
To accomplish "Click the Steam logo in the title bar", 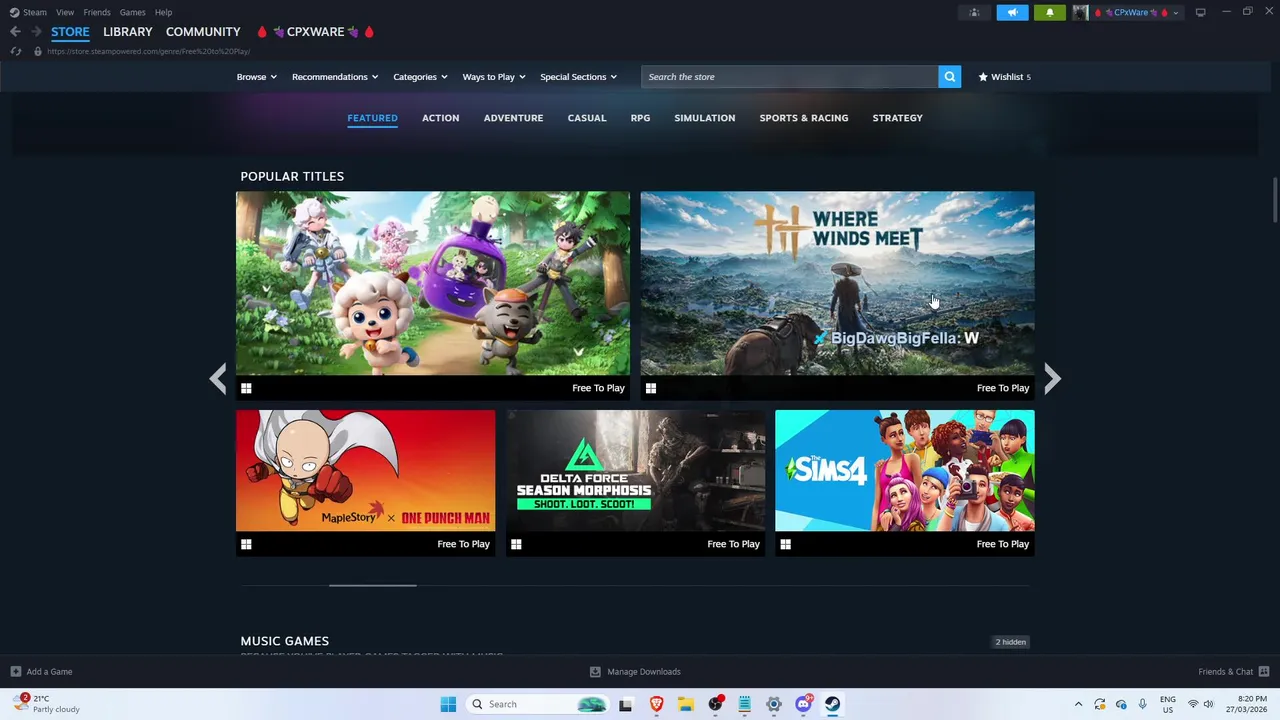I will pos(14,12).
